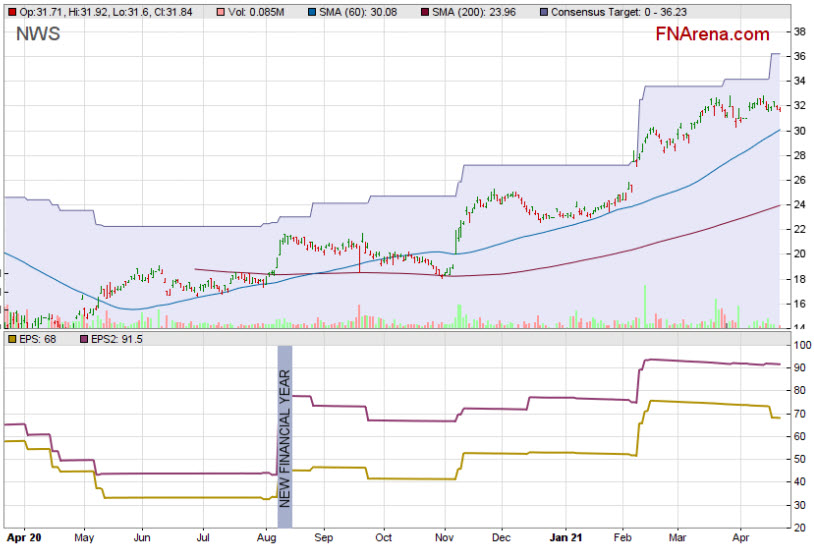Click the red OHLC price legend swatch
The height and width of the screenshot is (554, 814).
coord(11,11)
